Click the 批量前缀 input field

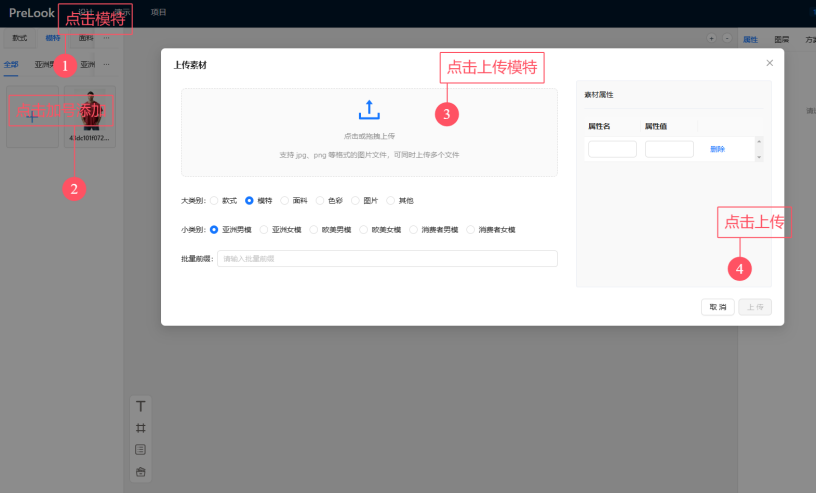click(386, 259)
